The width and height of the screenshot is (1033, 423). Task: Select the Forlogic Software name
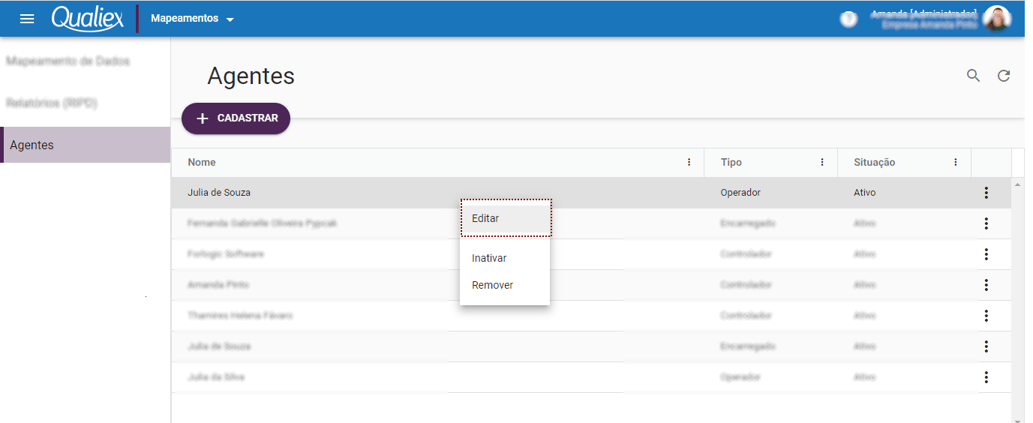(x=225, y=254)
